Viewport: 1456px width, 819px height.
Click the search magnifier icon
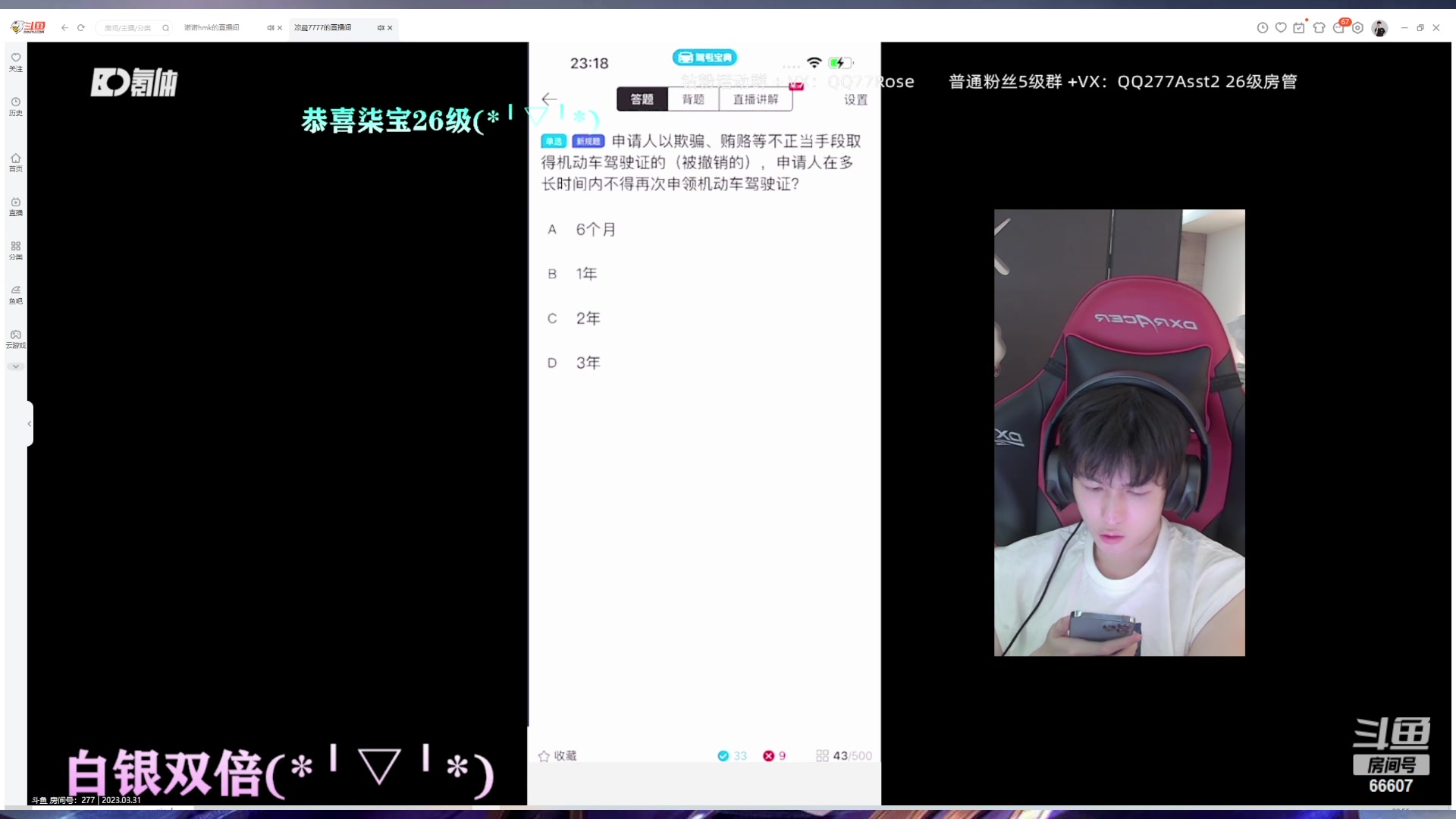click(165, 28)
